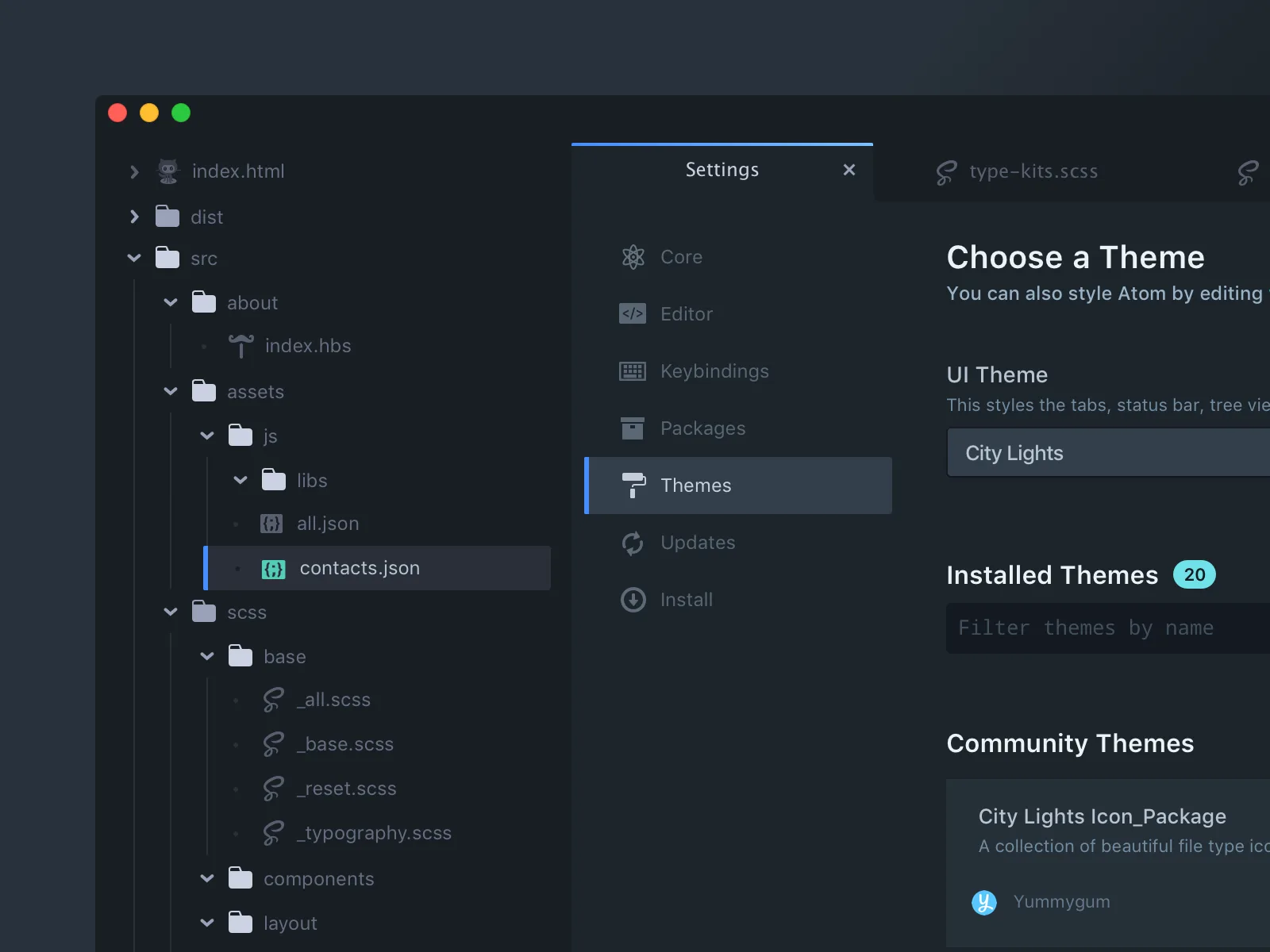The image size is (1270, 952).
Task: Open _typography.scss in the tree
Action: (374, 833)
